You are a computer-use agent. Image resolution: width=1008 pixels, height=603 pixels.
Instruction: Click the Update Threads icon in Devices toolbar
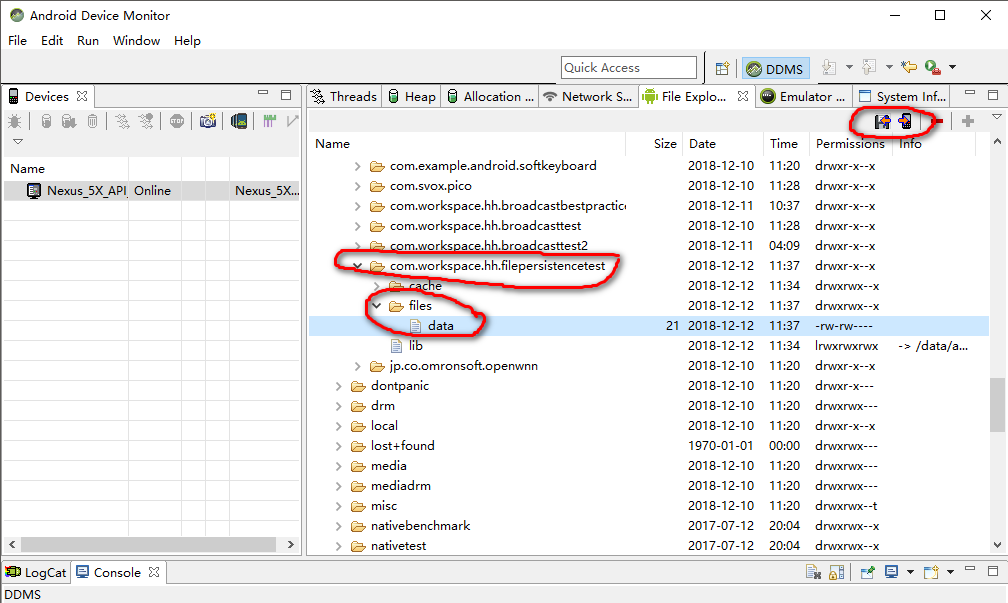tap(122, 121)
